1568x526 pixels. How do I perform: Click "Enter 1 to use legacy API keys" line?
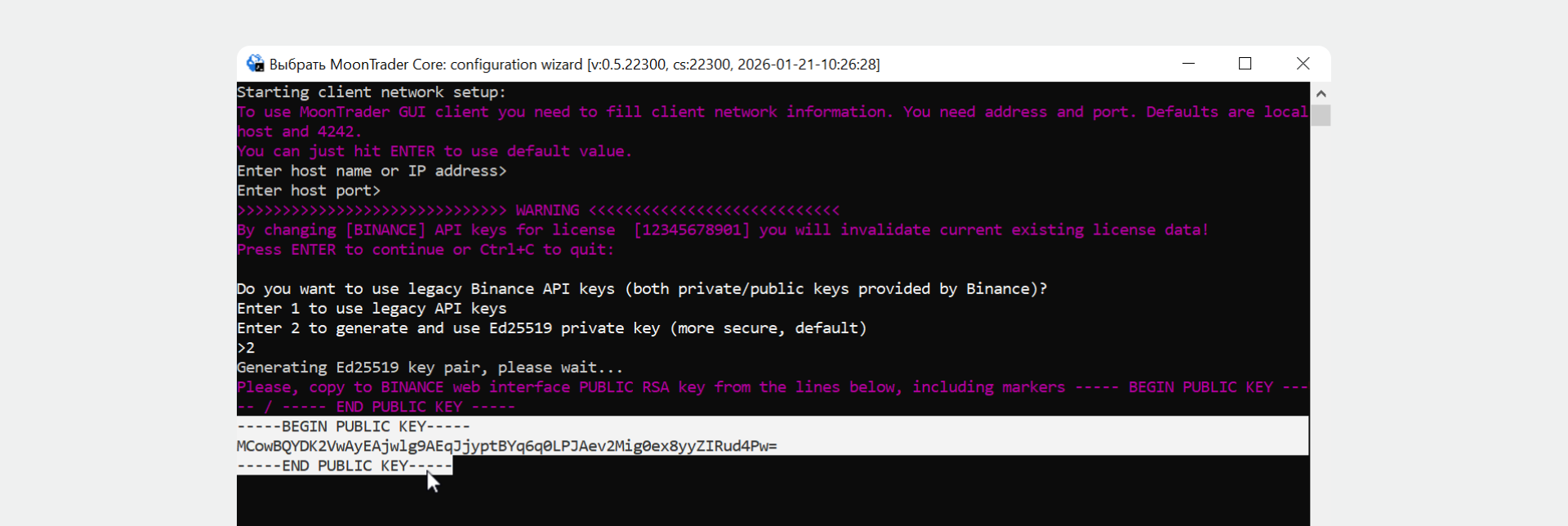tap(372, 309)
